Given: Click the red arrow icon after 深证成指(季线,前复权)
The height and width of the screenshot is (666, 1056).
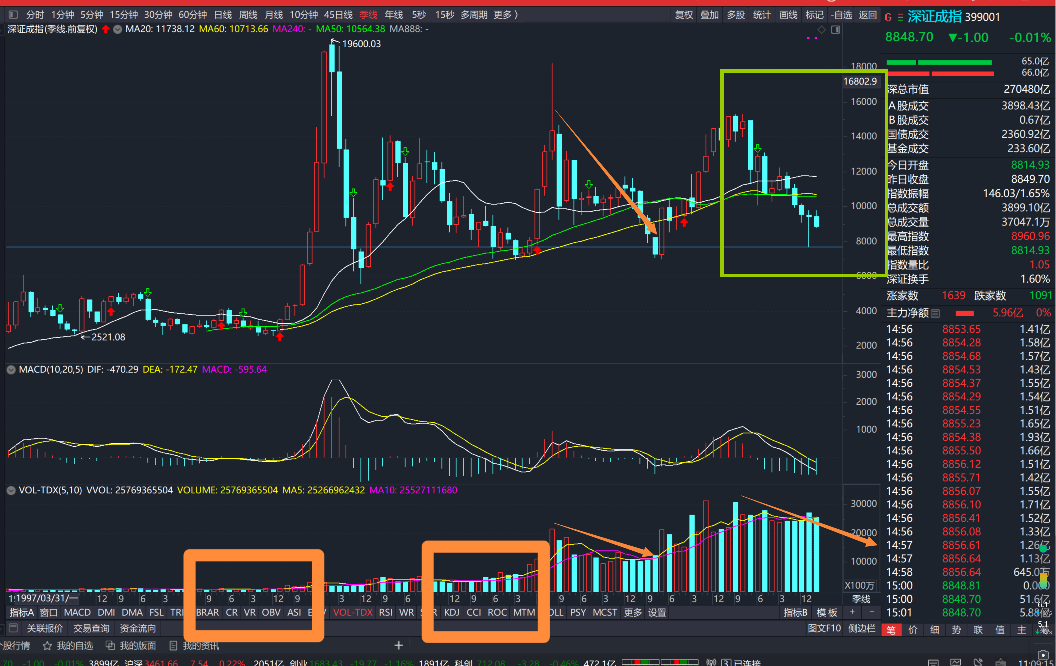Looking at the screenshot, I should (x=105, y=30).
